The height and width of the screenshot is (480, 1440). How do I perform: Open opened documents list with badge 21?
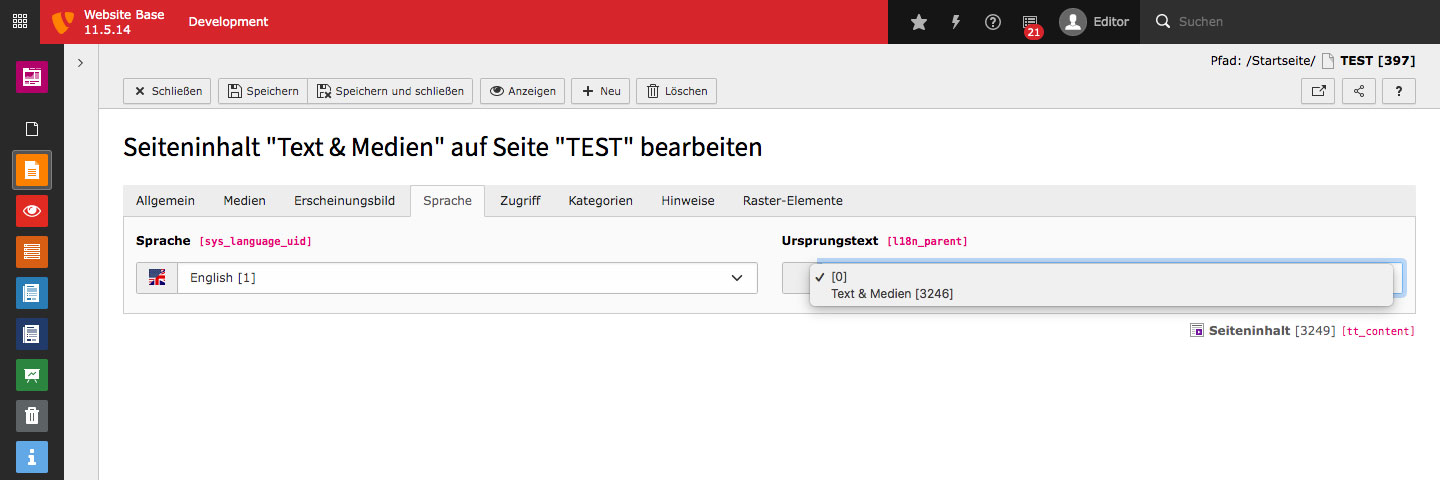[x=1031, y=22]
